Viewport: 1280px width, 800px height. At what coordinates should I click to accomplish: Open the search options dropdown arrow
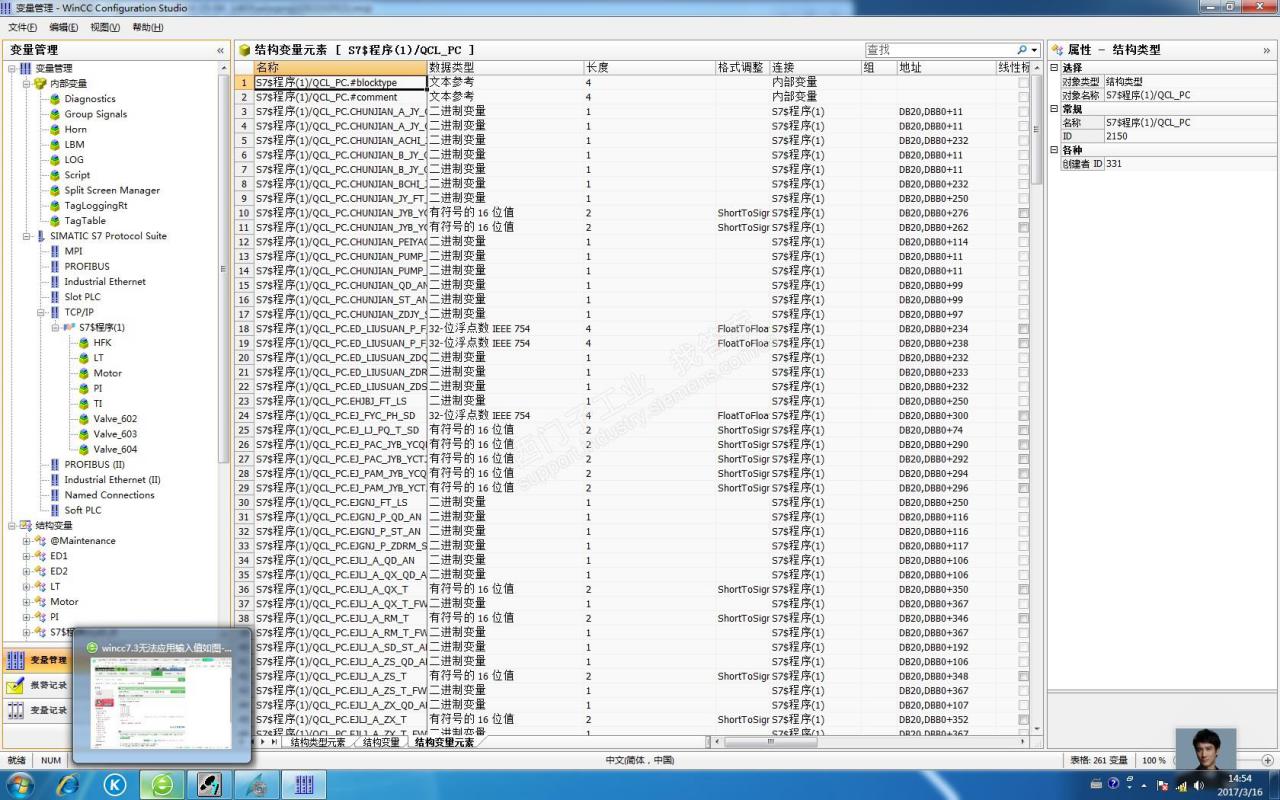tap(1033, 50)
